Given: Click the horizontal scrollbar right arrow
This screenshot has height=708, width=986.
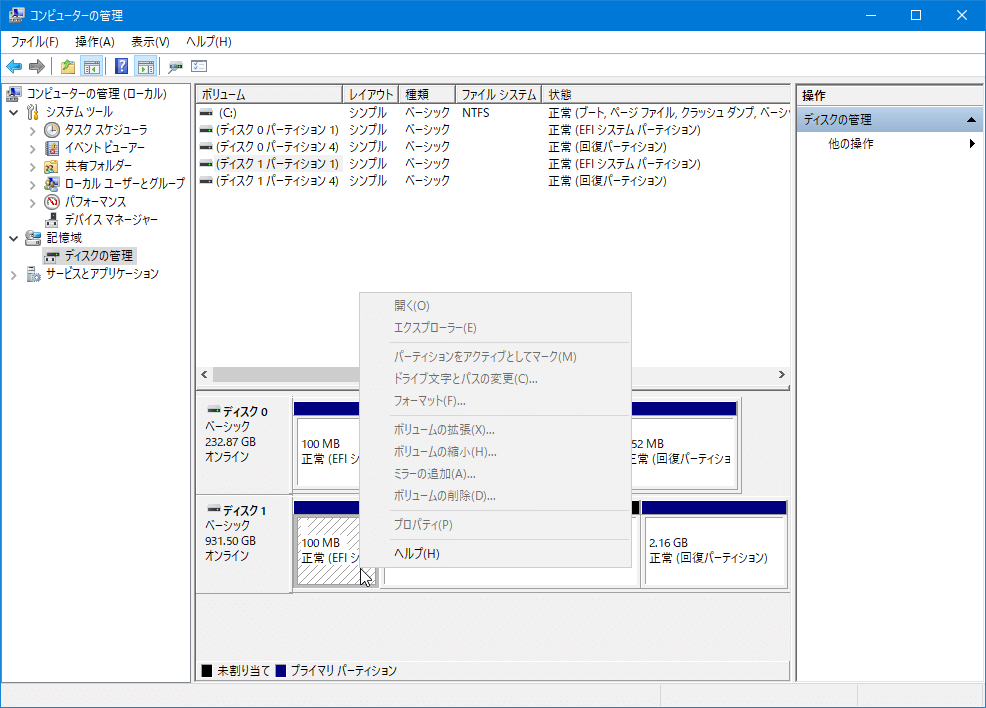Looking at the screenshot, I should point(782,374).
